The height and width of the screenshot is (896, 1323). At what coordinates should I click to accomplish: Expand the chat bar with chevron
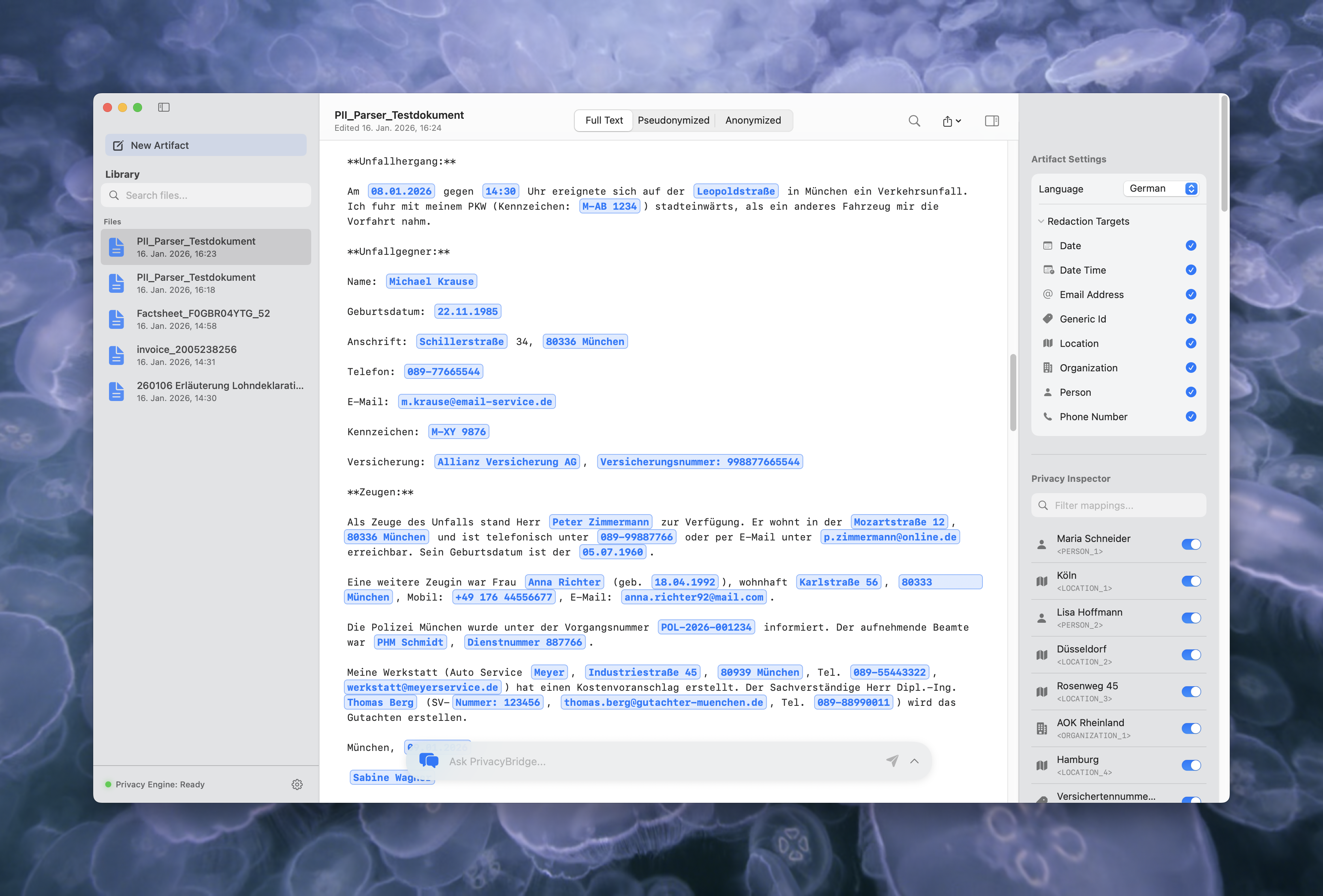pos(914,761)
